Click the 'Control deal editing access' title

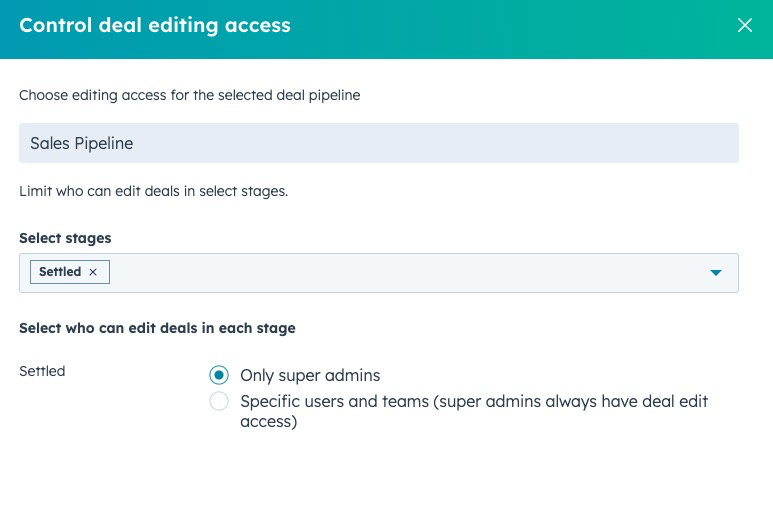coord(155,26)
